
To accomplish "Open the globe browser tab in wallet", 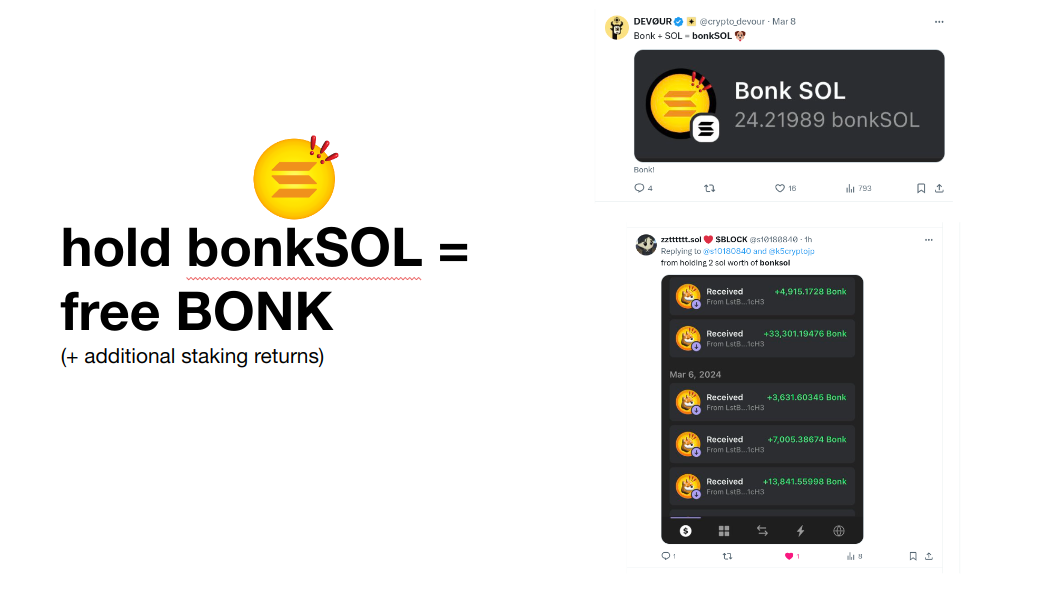I will pyautogui.click(x=838, y=531).
